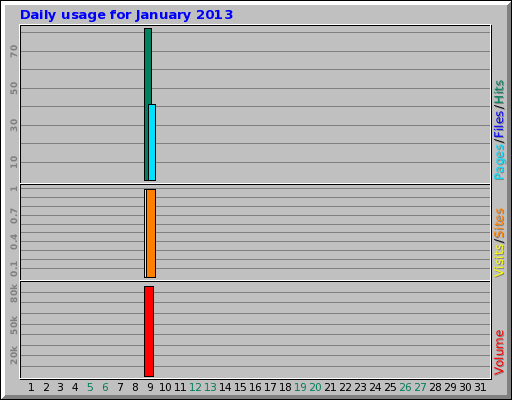Image resolution: width=512 pixels, height=400 pixels.
Task: Click day 21 on the x-axis
Action: pos(330,387)
